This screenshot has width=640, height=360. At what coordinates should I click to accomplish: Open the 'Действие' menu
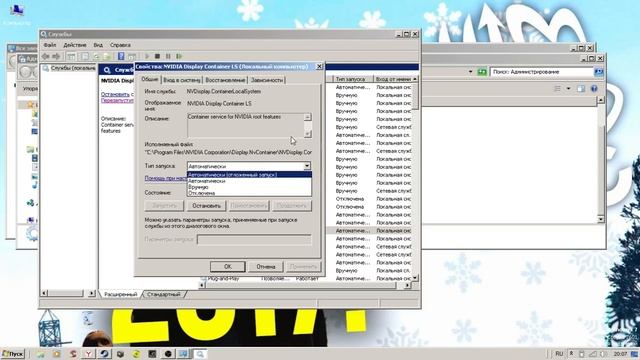tap(75, 45)
